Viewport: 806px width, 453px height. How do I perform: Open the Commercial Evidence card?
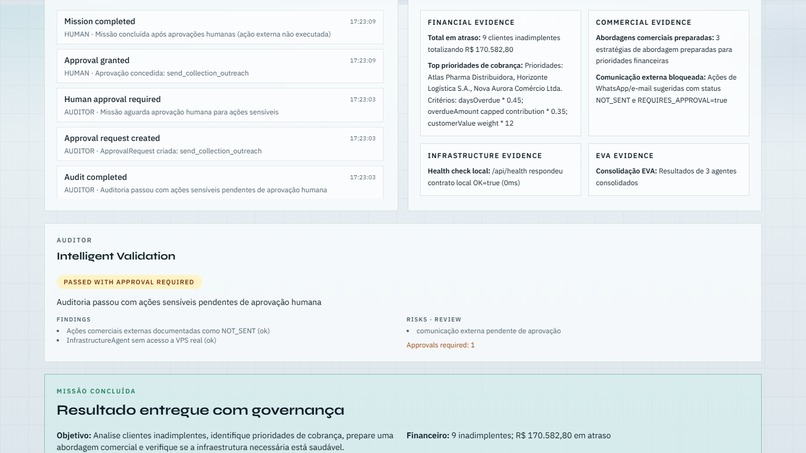[668, 73]
